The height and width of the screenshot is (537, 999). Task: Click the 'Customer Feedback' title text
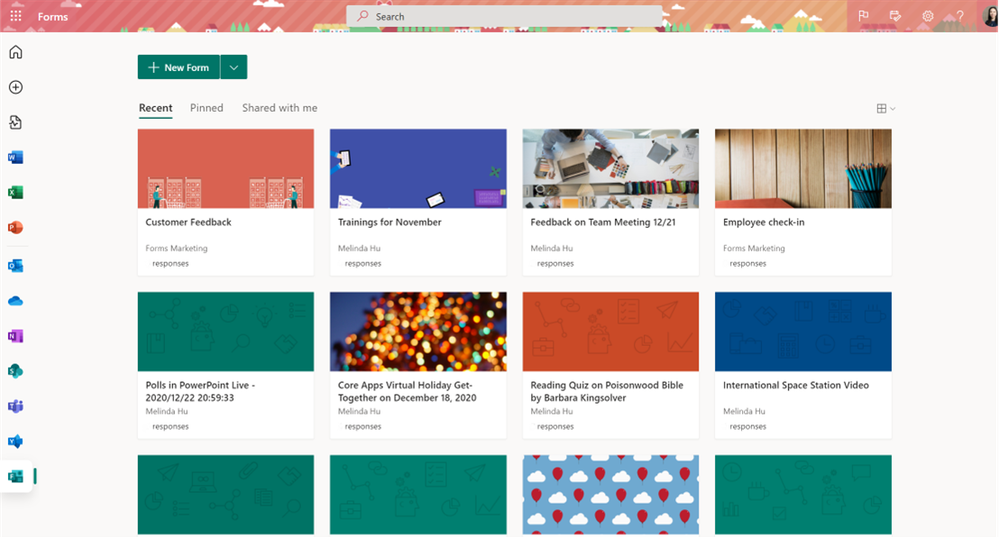click(x=189, y=222)
